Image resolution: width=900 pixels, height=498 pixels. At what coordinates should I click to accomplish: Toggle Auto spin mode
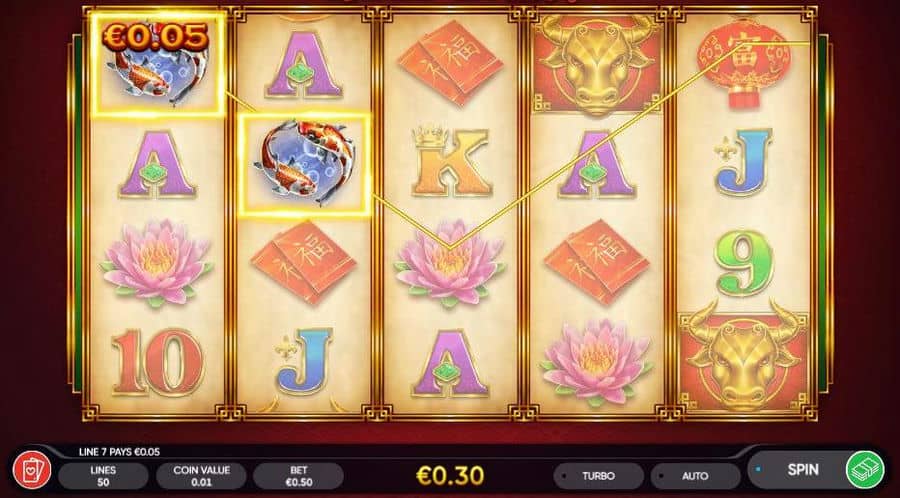695,476
